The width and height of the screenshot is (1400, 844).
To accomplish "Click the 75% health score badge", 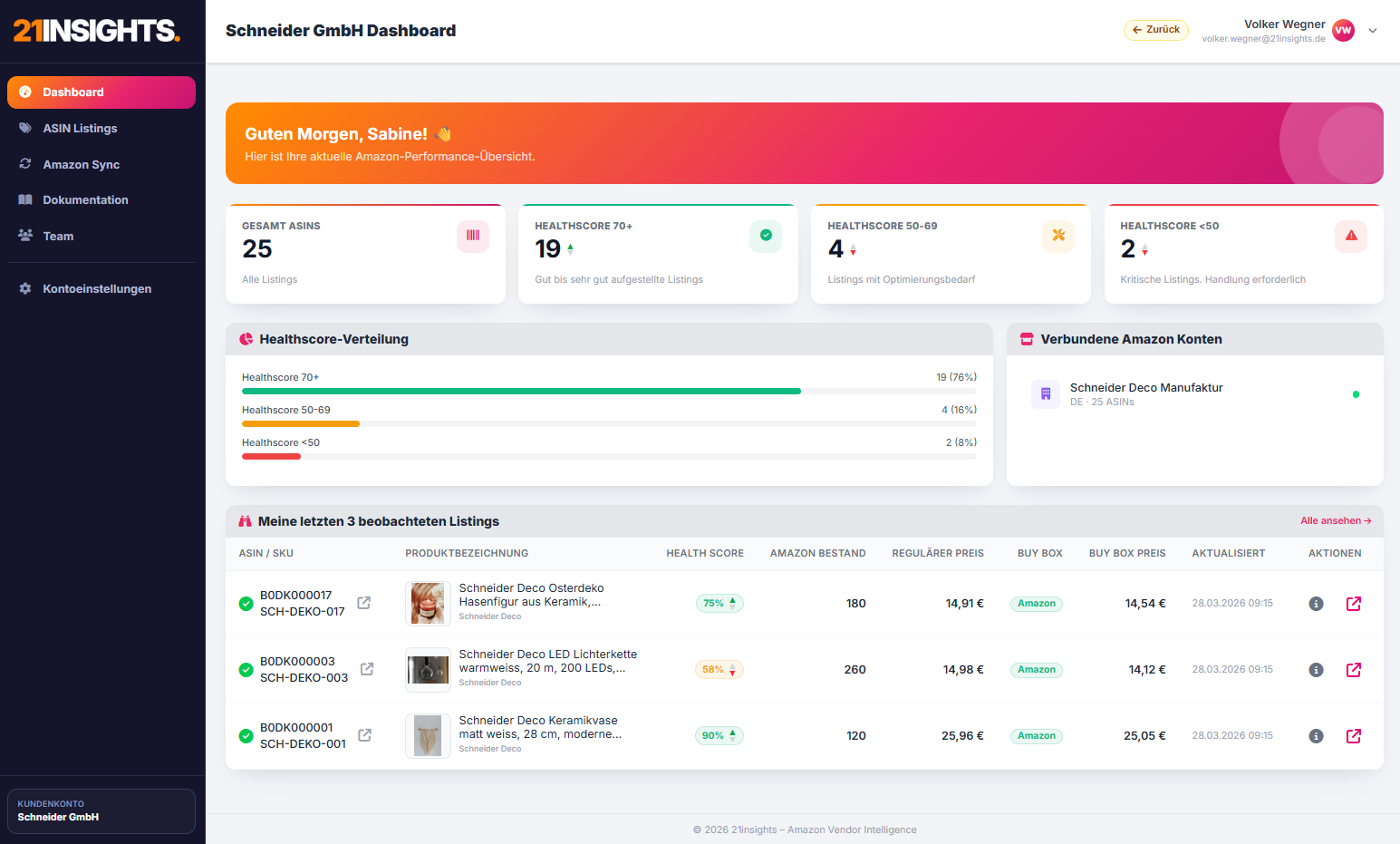I will click(x=719, y=604).
